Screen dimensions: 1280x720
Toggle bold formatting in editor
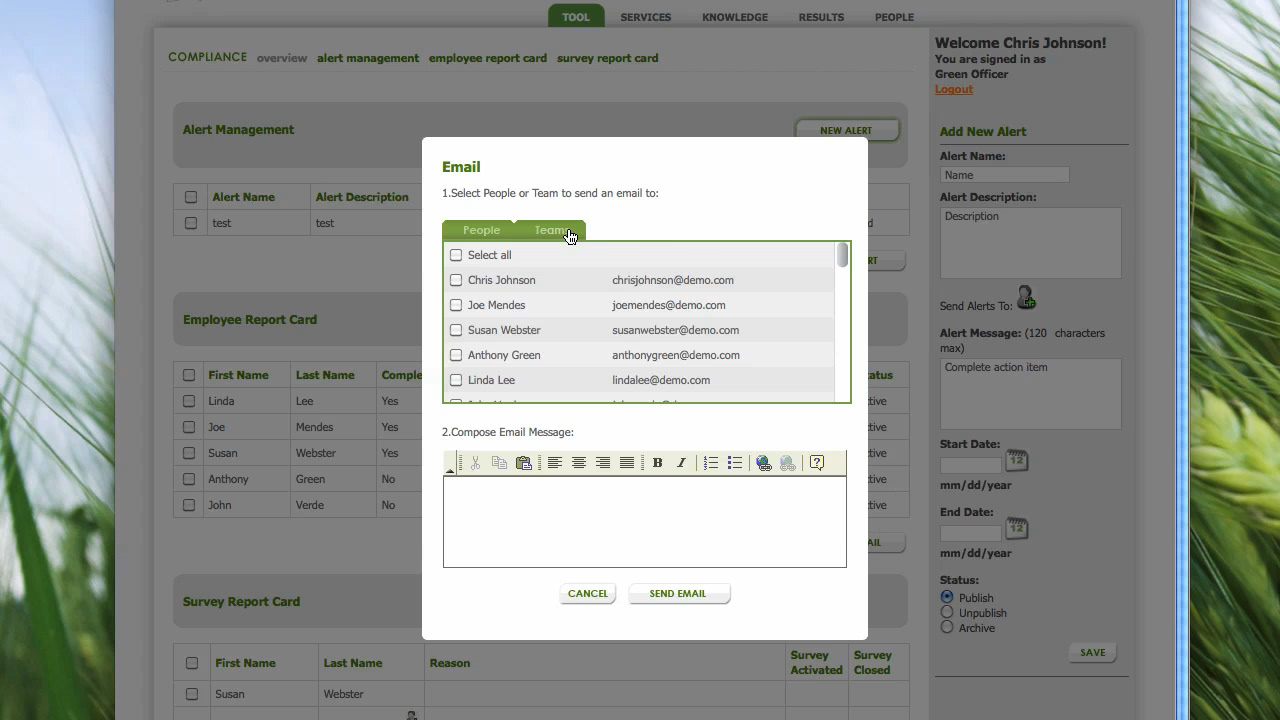[x=658, y=463]
